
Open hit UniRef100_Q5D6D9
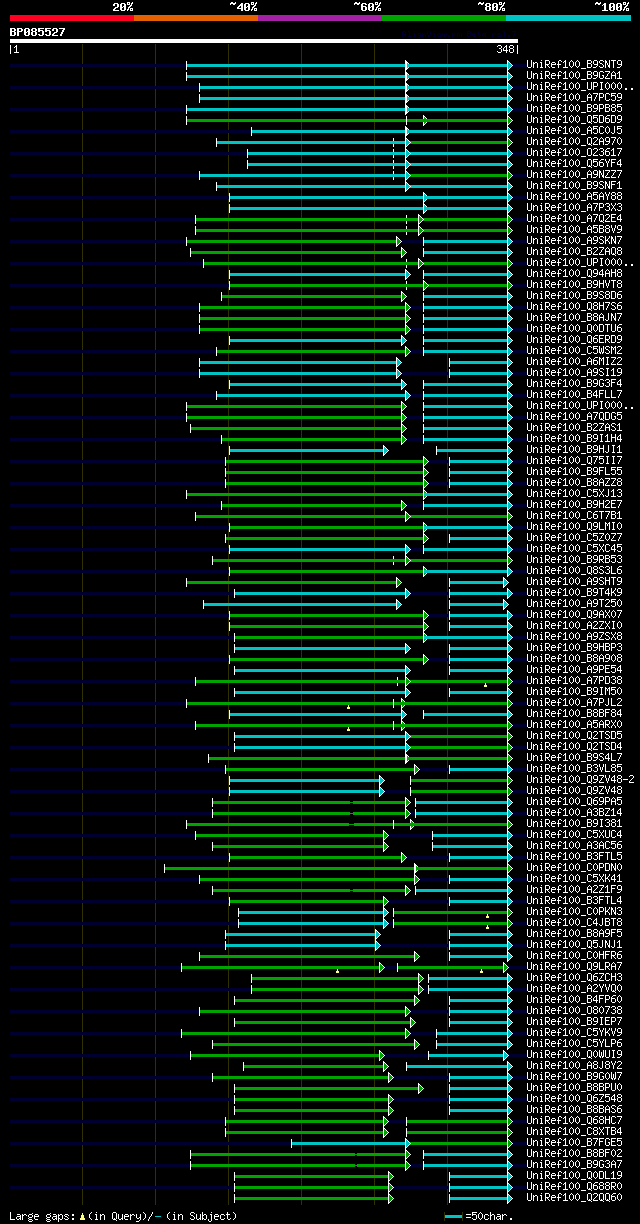[574, 119]
